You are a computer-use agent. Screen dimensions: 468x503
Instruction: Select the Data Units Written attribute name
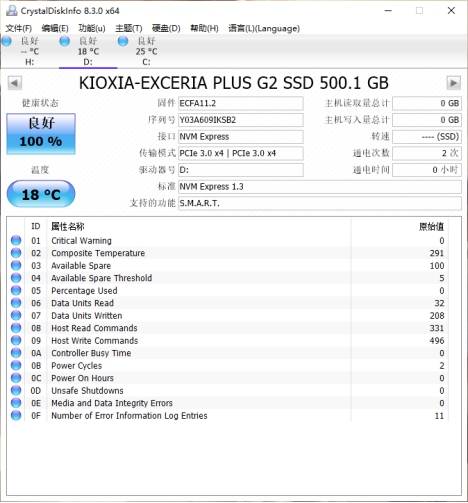click(87, 315)
